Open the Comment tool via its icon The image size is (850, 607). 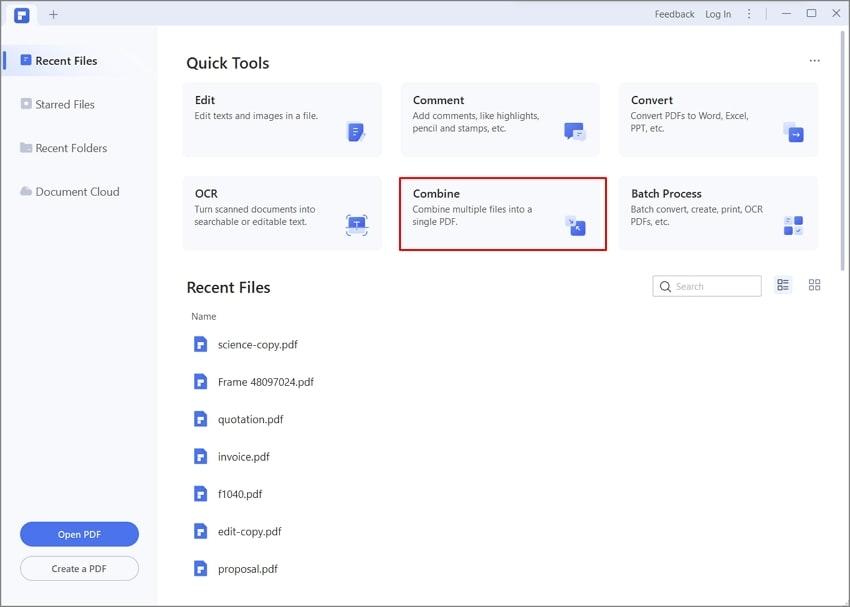point(575,130)
